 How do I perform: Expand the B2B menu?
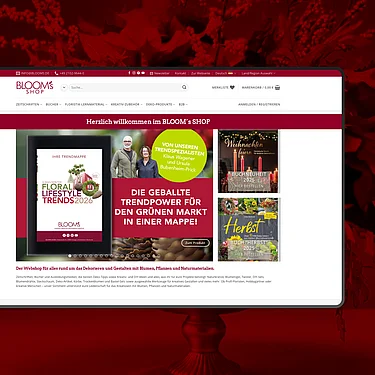183,104
